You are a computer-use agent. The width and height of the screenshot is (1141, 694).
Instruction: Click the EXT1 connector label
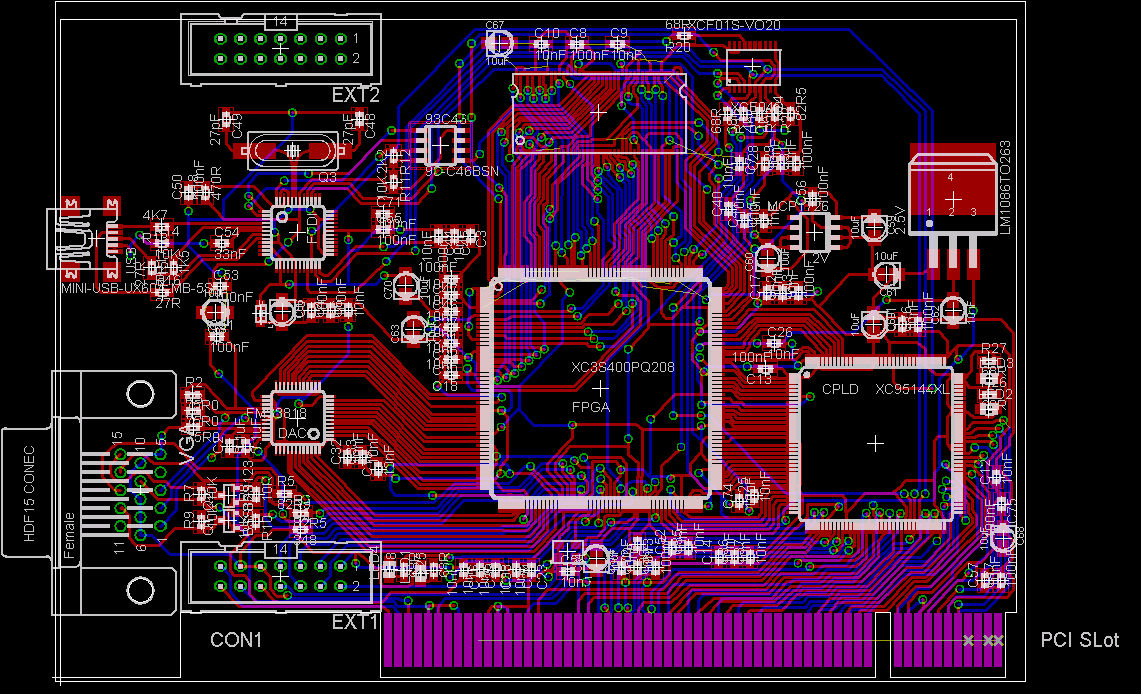click(x=356, y=622)
